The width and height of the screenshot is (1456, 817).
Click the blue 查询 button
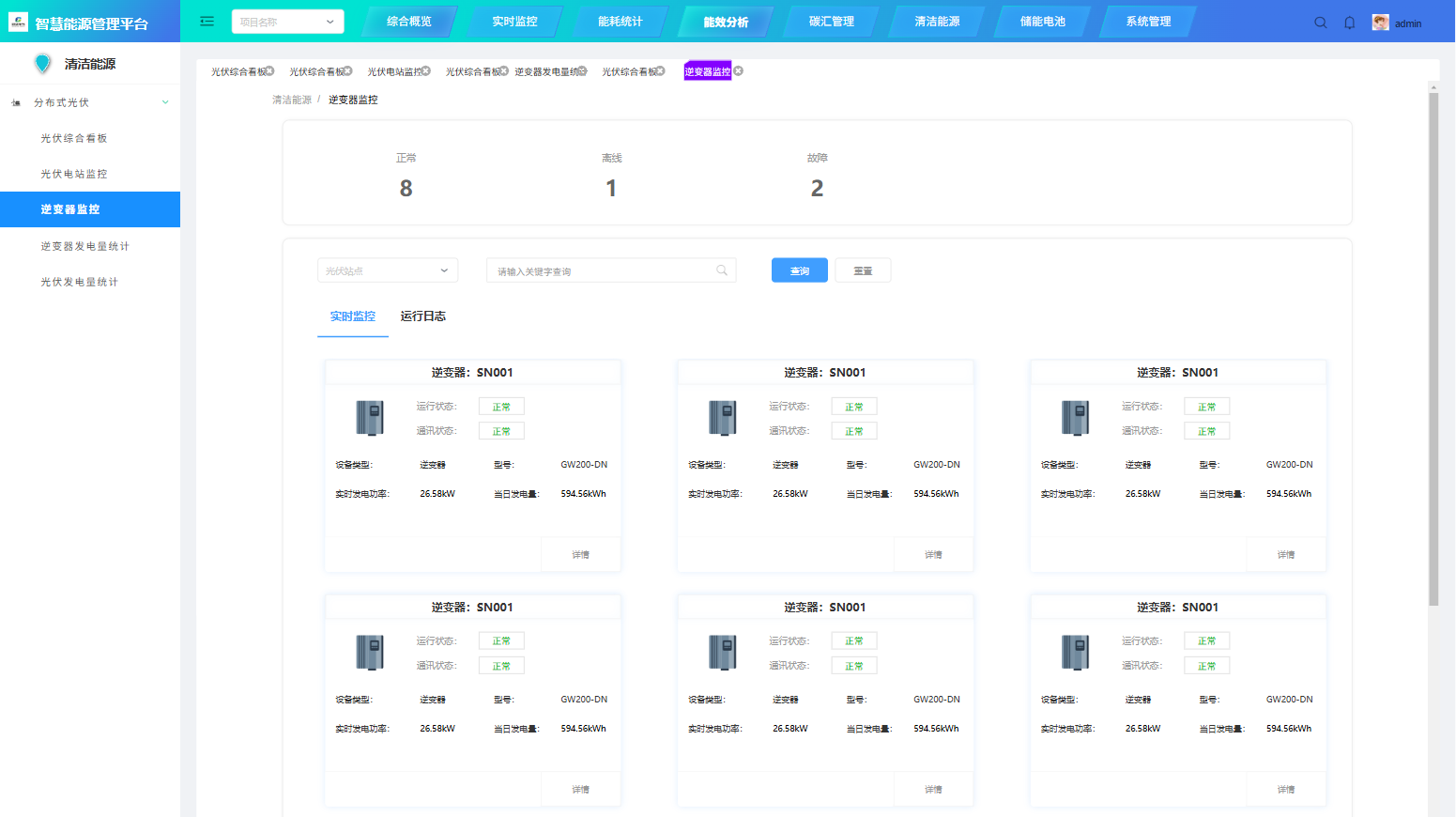point(799,270)
